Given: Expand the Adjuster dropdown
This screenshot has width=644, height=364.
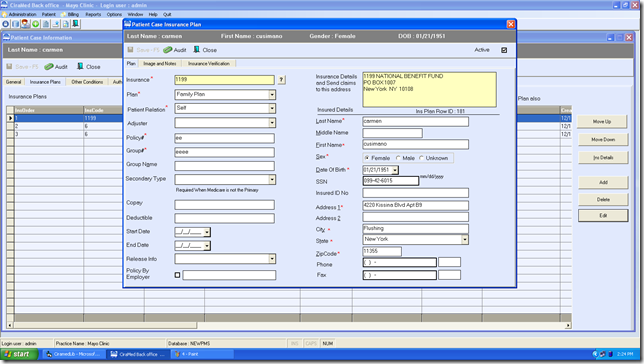Looking at the screenshot, I should 272,123.
